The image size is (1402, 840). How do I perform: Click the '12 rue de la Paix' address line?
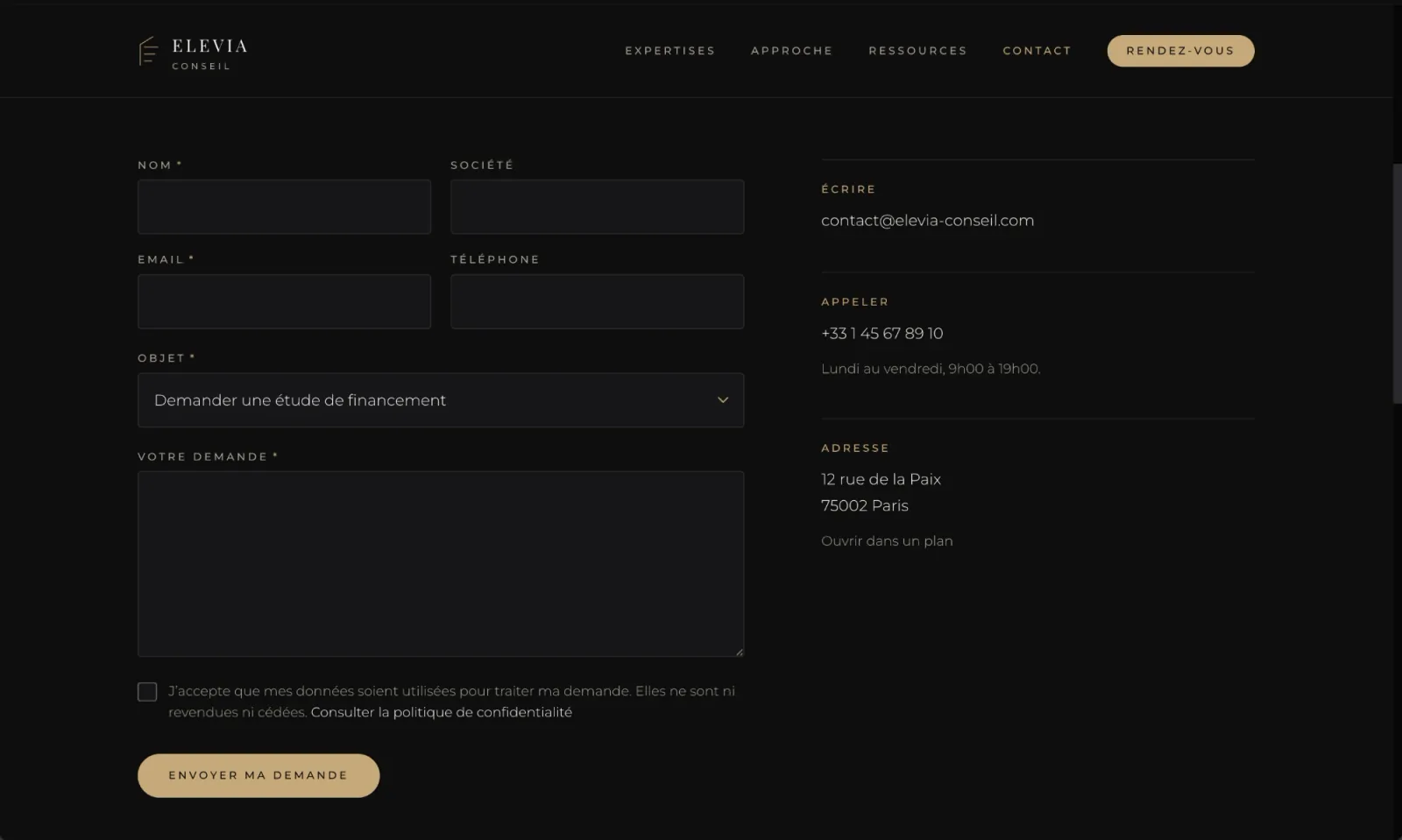pos(881,479)
